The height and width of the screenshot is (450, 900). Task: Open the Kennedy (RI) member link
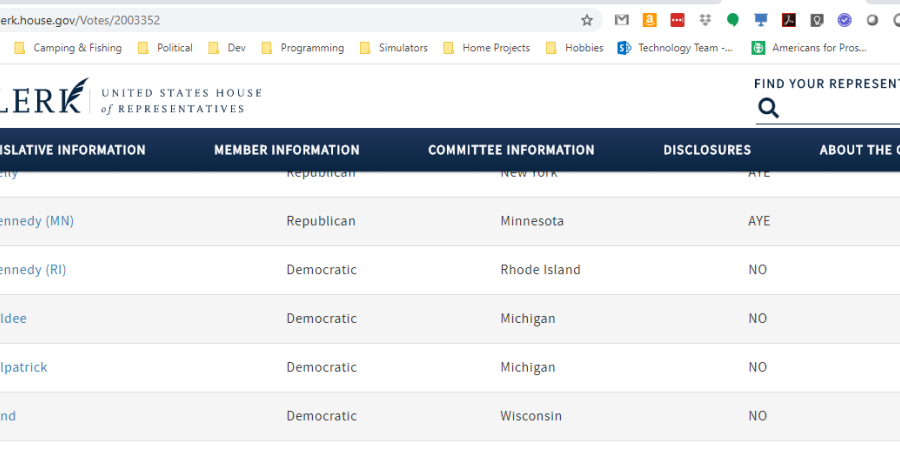pos(33,270)
